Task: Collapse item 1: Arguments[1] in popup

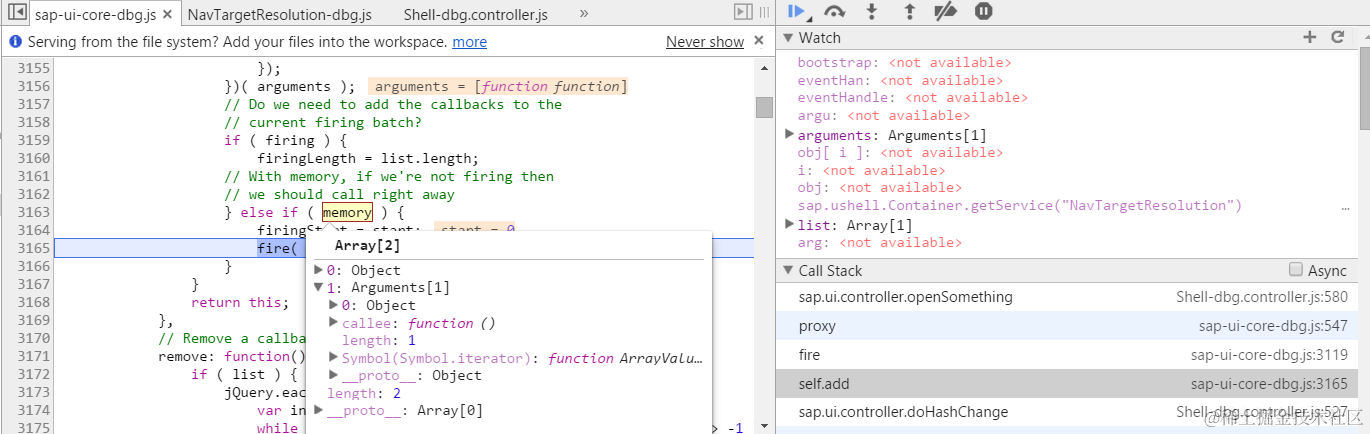Action: tap(319, 288)
